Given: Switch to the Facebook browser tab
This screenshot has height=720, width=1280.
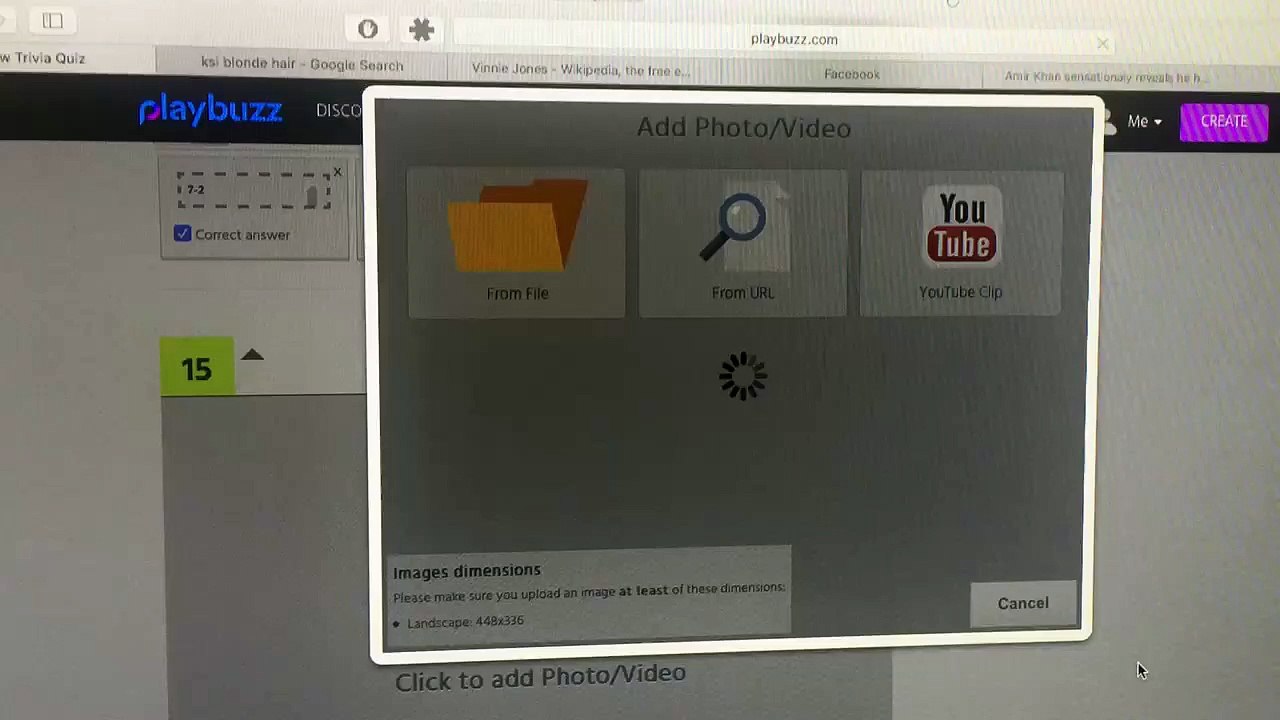Looking at the screenshot, I should click(852, 74).
